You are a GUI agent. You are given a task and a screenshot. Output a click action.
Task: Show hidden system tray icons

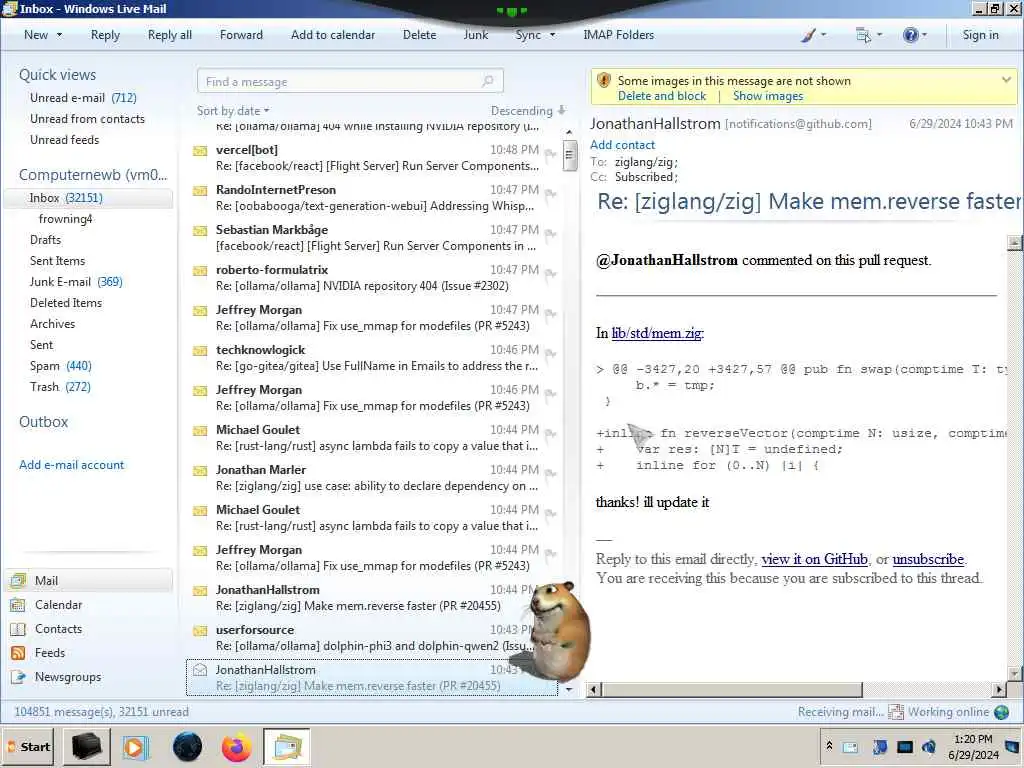[829, 745]
